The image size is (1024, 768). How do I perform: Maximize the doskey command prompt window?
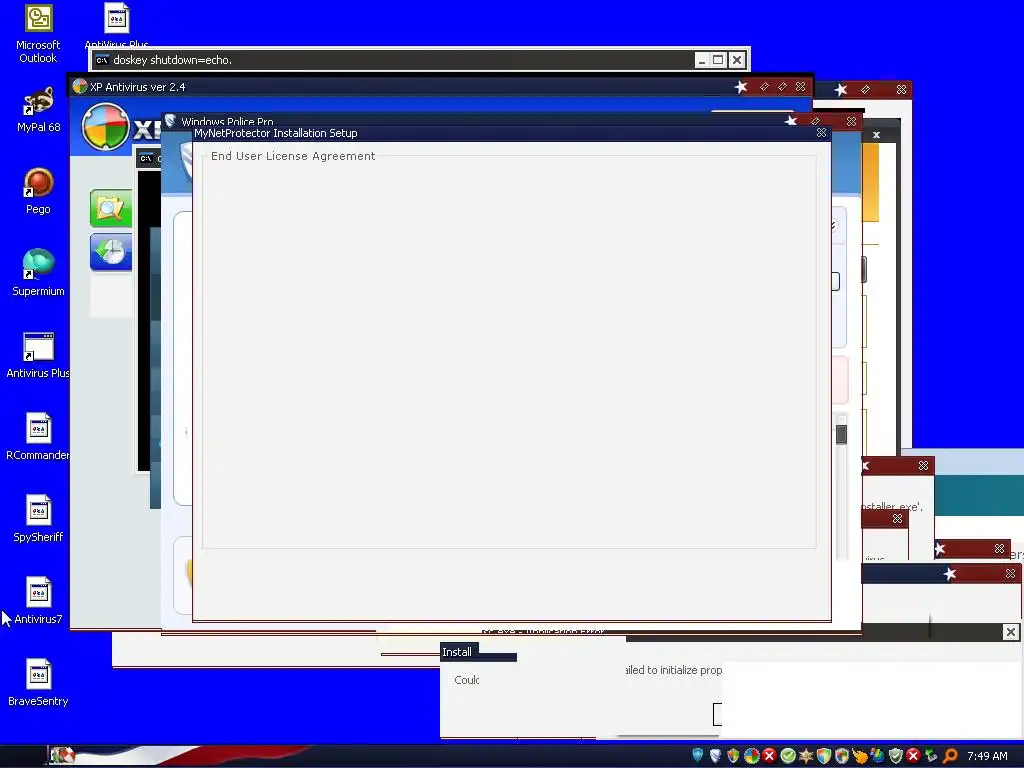pyautogui.click(x=718, y=60)
